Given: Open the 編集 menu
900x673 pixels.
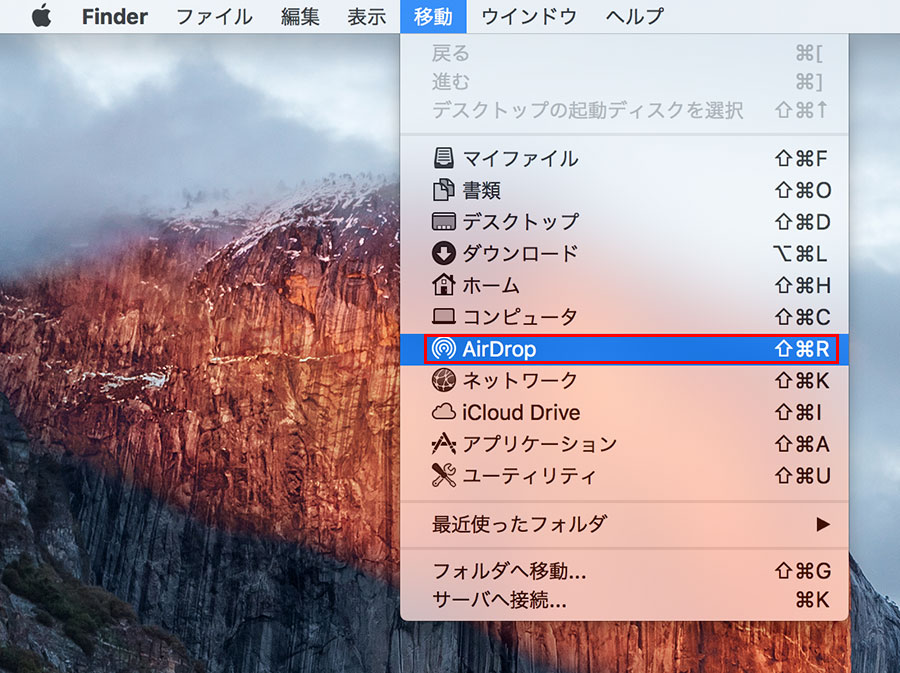Looking at the screenshot, I should point(300,17).
